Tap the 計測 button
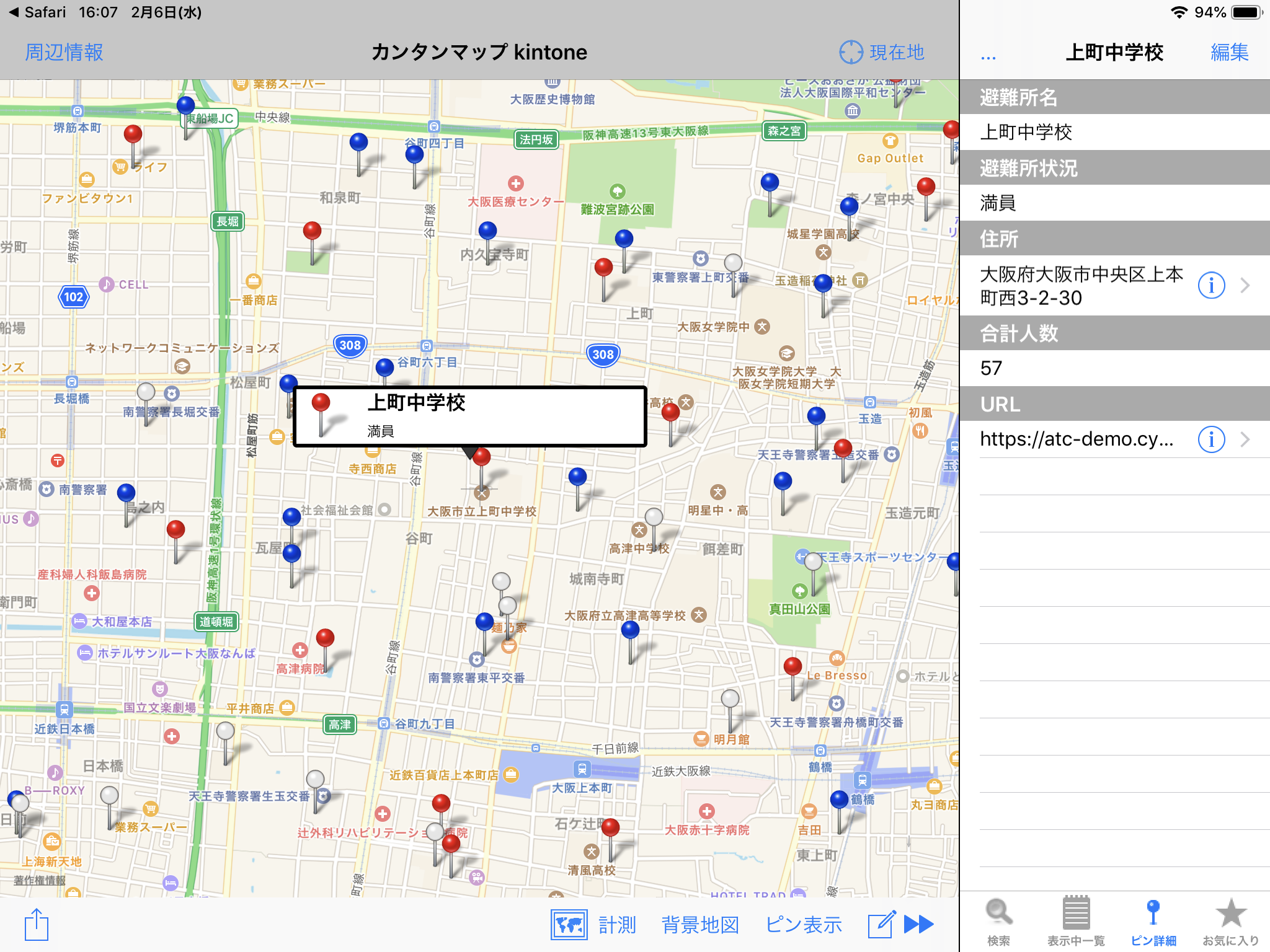 [x=617, y=925]
